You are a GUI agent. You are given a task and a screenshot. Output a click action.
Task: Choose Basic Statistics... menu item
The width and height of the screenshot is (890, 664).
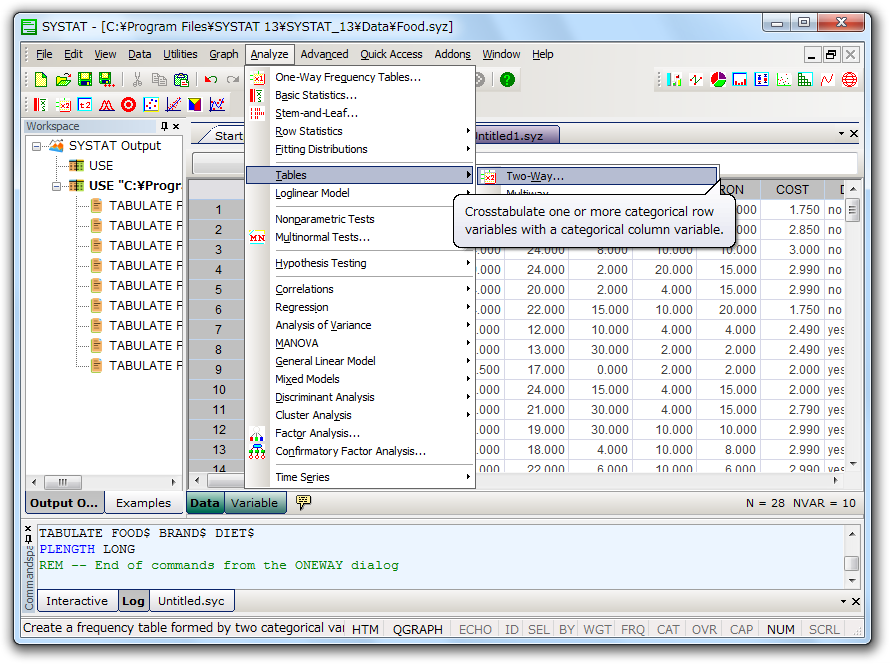[x=360, y=95]
